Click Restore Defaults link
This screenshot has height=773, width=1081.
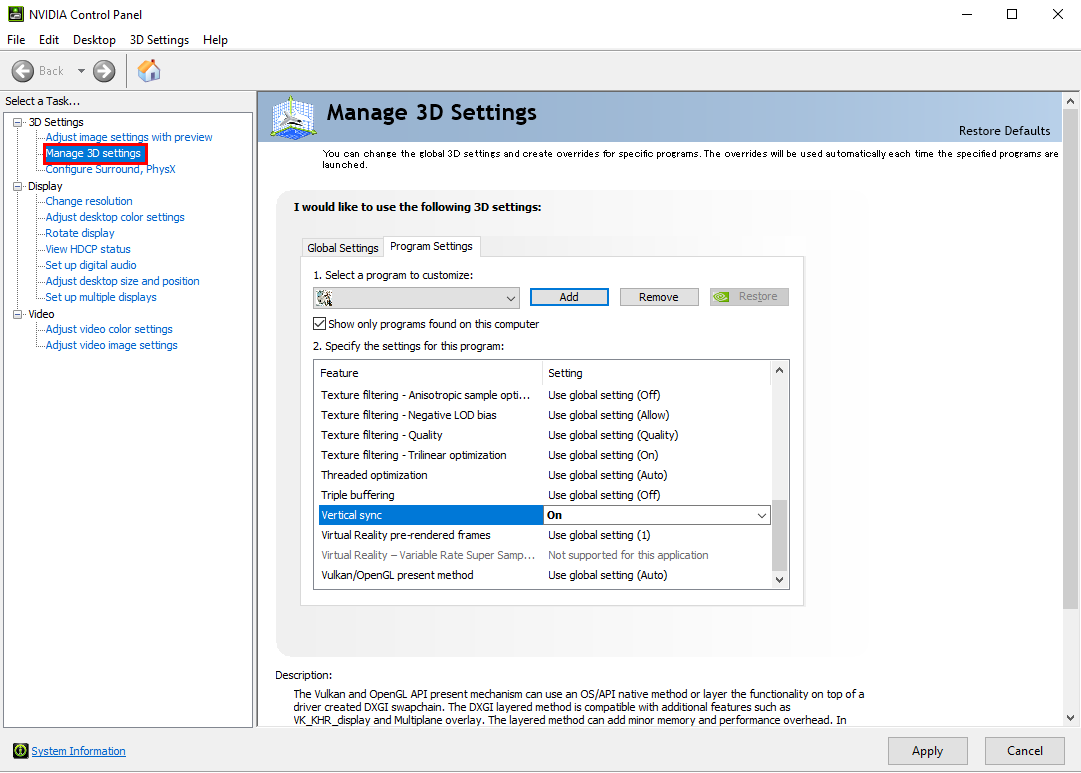(x=1004, y=131)
